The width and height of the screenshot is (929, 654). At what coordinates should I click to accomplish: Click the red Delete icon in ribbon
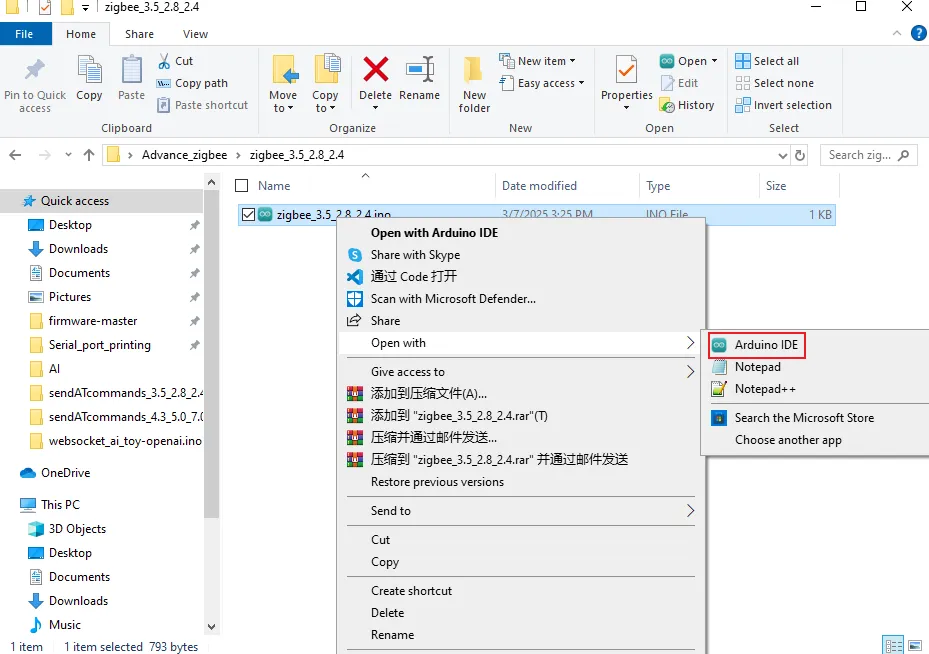375,71
